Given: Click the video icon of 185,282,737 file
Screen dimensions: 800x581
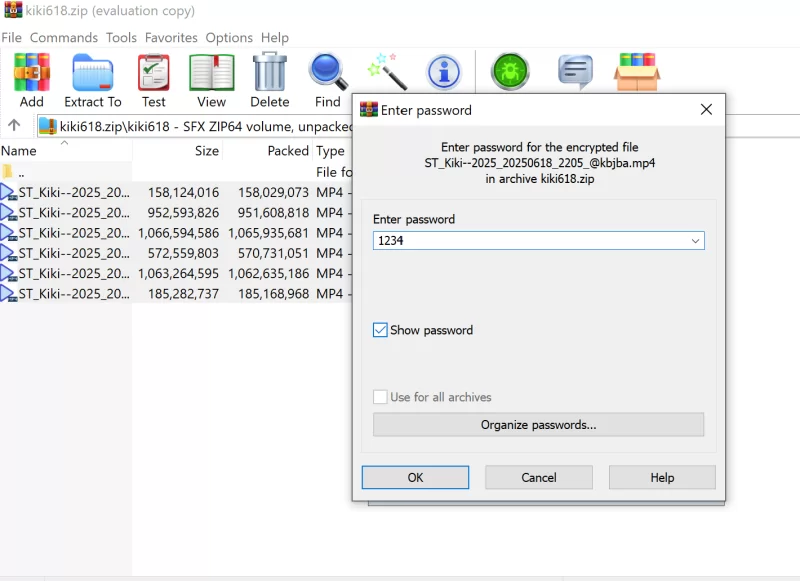Looking at the screenshot, I should tap(8, 294).
